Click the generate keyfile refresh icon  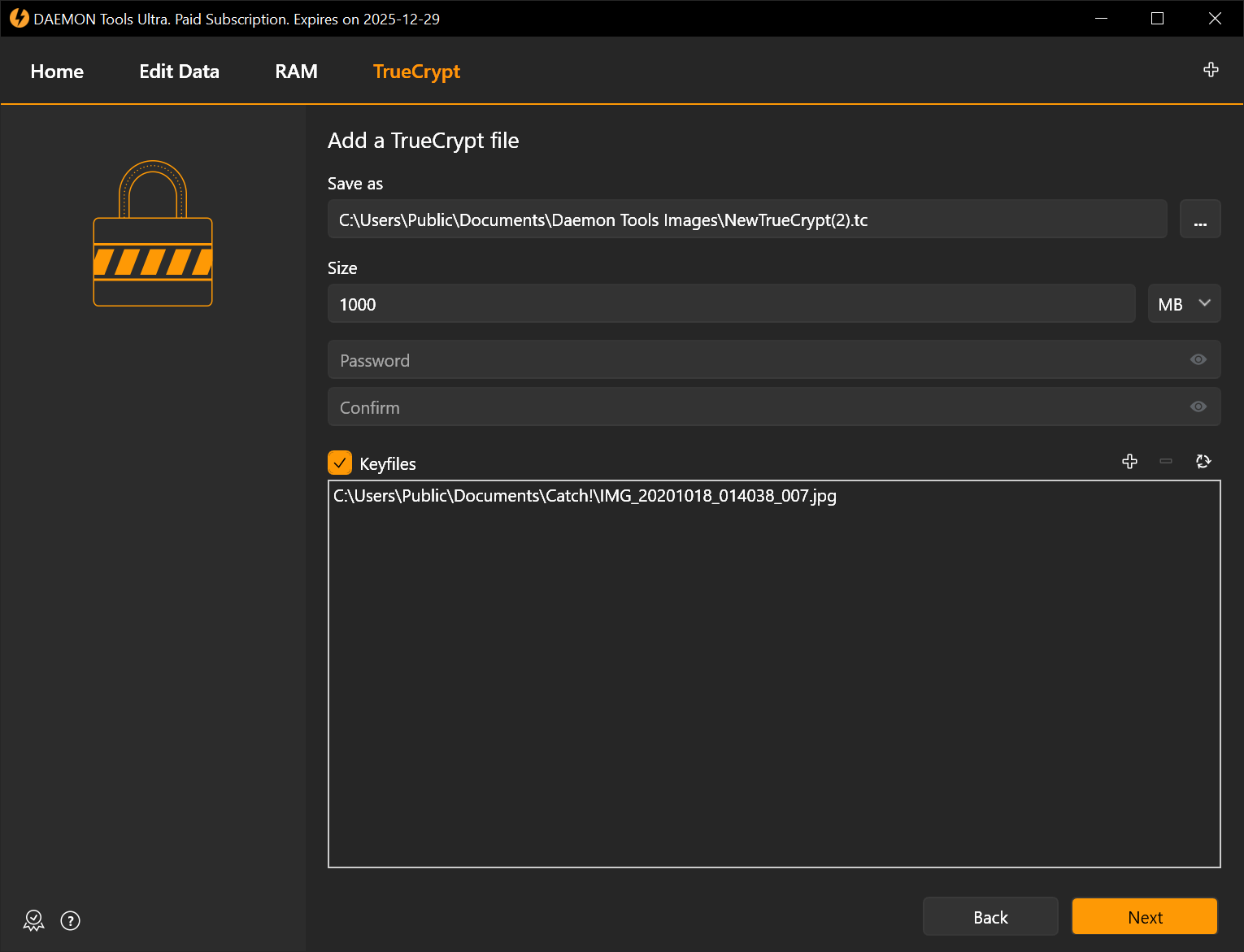tap(1203, 462)
